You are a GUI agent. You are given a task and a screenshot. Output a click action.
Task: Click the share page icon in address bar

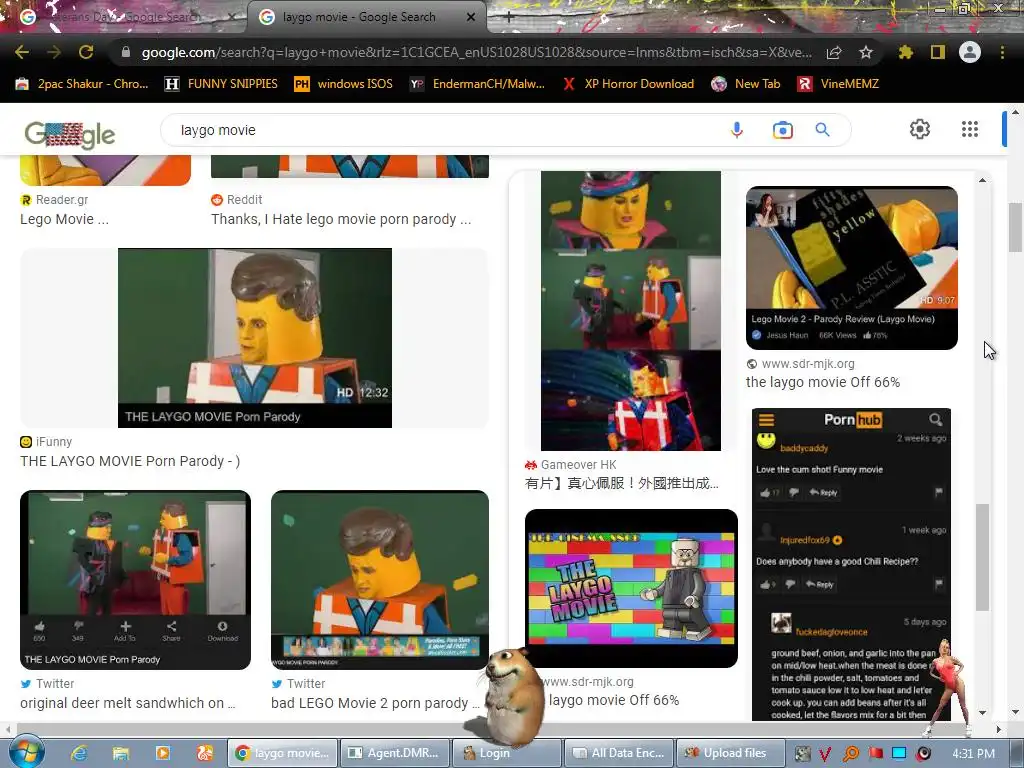point(834,52)
